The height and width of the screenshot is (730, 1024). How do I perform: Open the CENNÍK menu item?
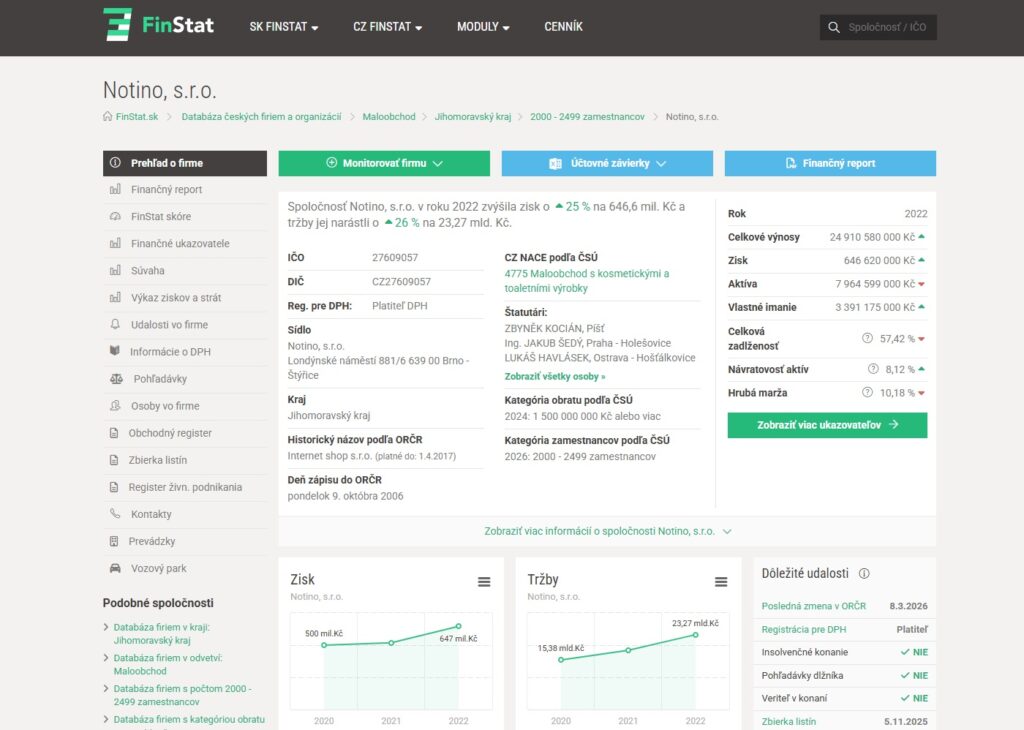click(x=563, y=27)
